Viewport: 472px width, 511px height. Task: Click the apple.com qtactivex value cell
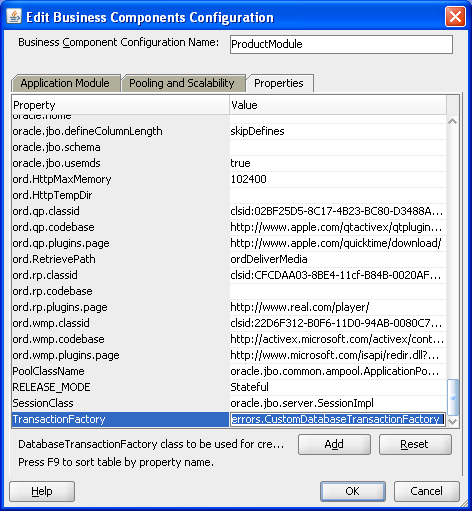pos(338,227)
